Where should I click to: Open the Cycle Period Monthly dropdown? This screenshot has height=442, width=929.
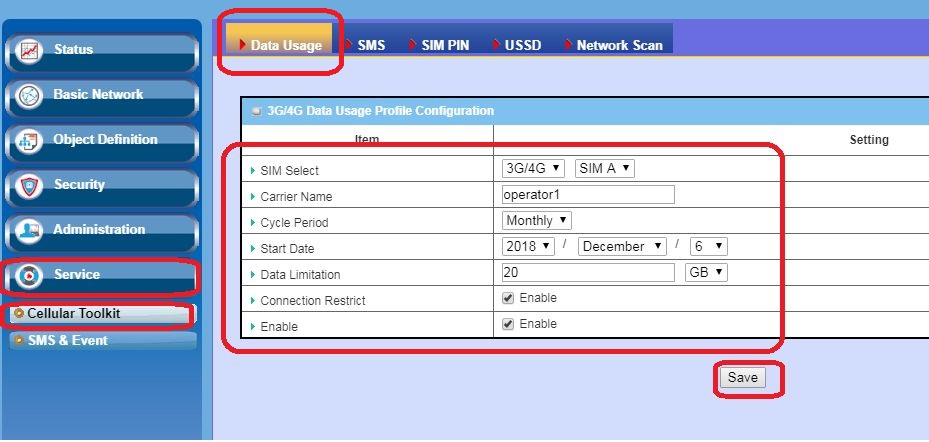pyautogui.click(x=537, y=220)
